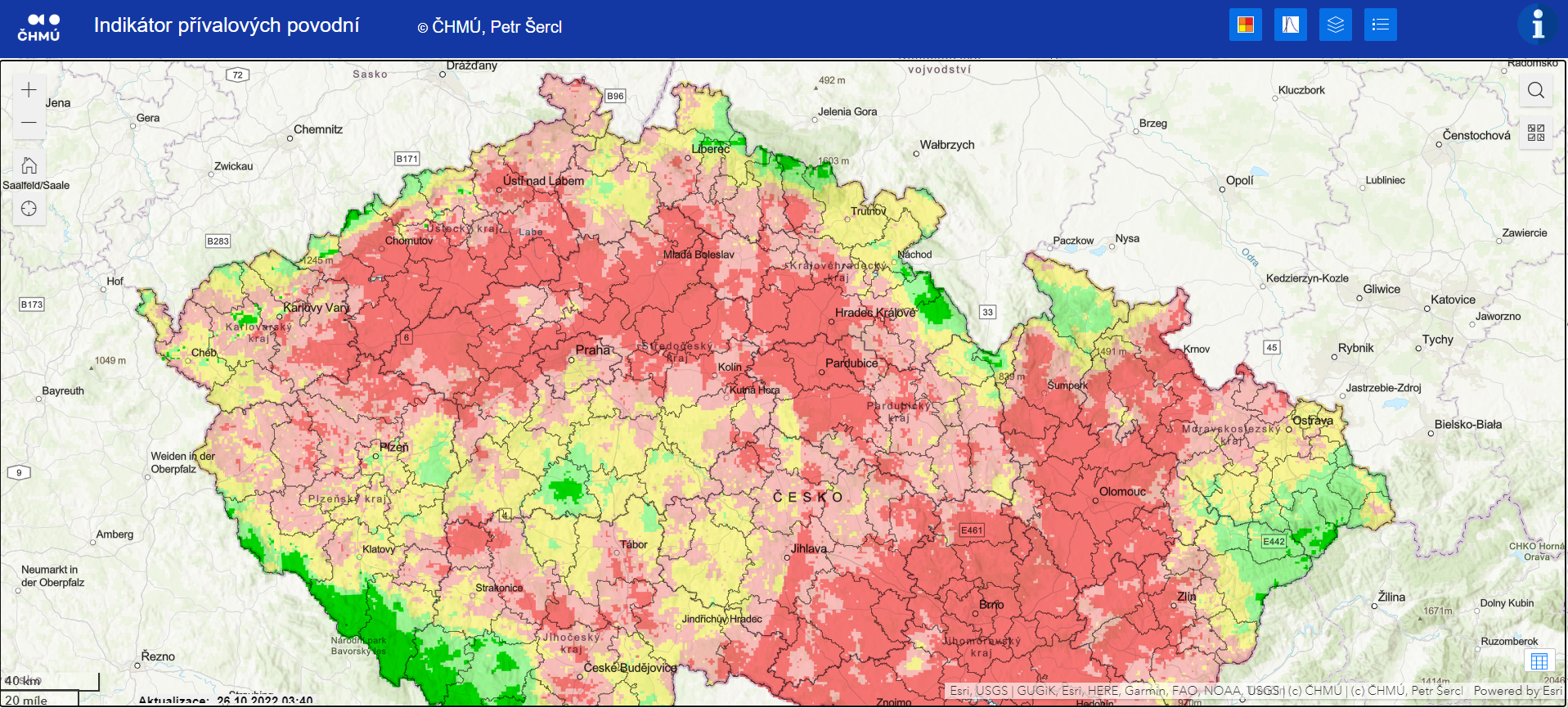Open the round info button

tap(1537, 25)
